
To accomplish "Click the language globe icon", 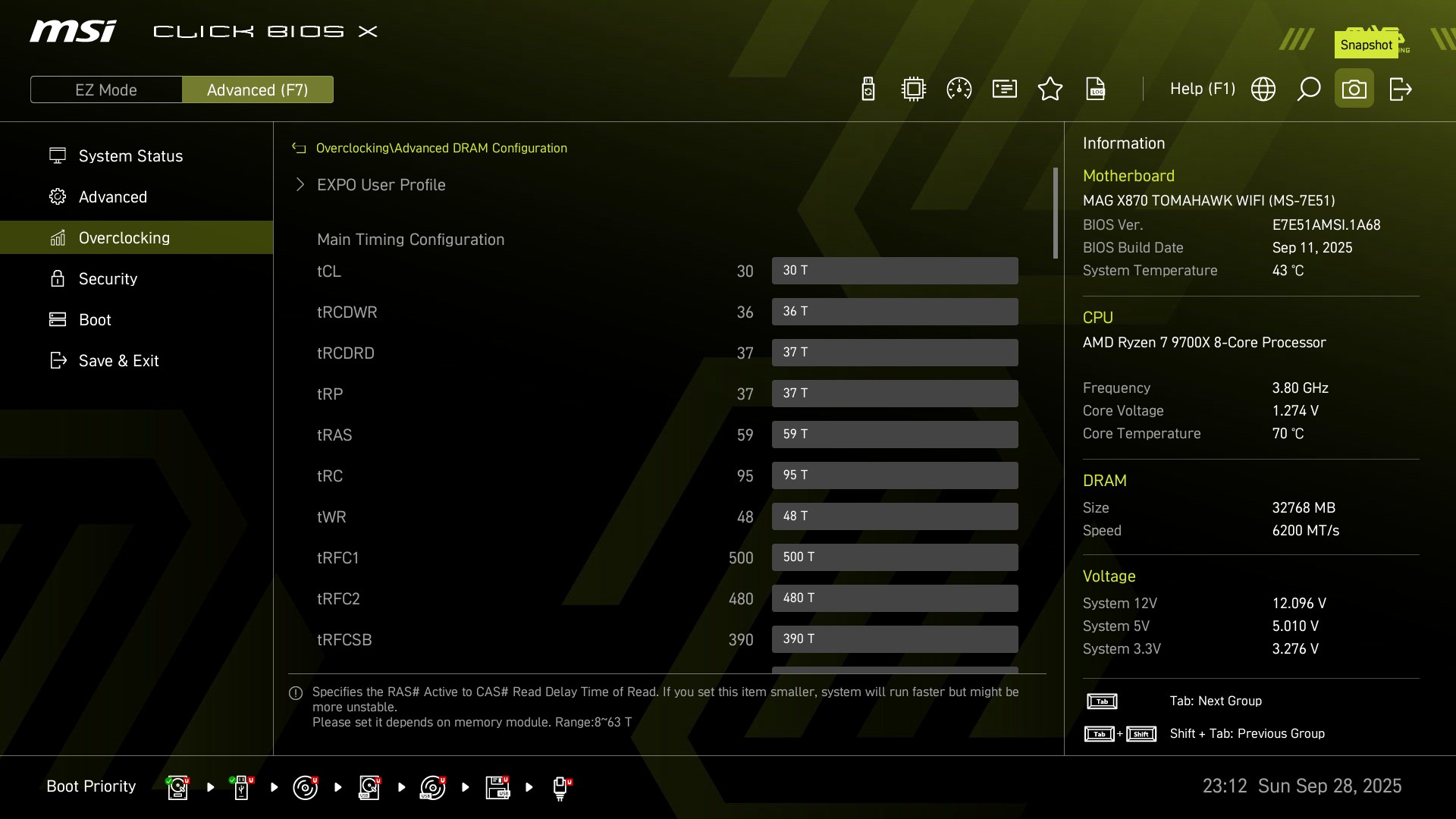I will (x=1263, y=89).
